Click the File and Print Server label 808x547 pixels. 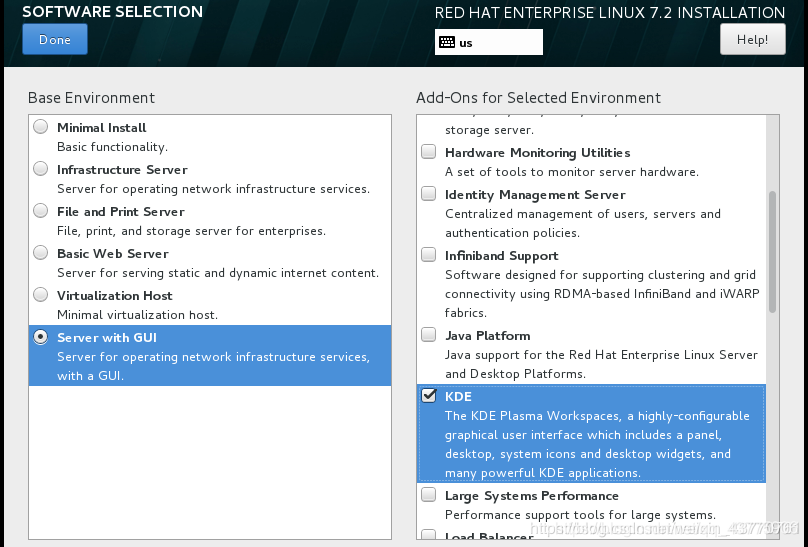(x=121, y=212)
